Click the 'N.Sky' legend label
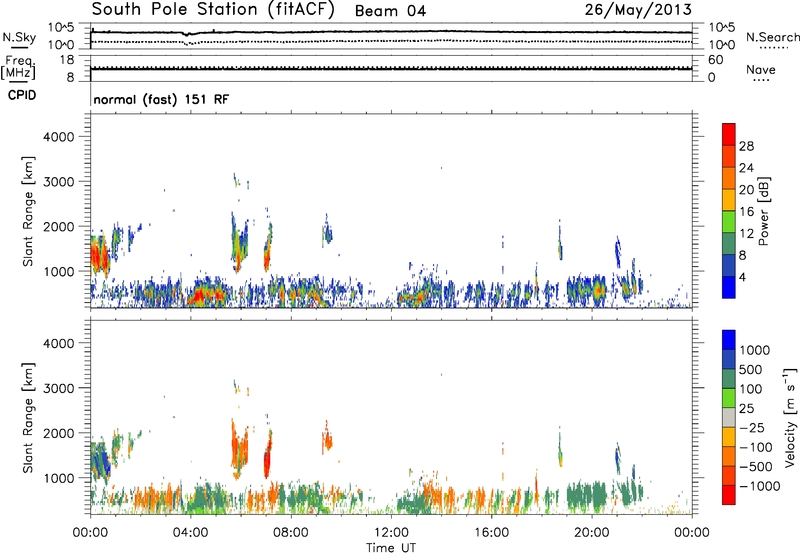Screen dimensions: 800x554 click(19, 37)
